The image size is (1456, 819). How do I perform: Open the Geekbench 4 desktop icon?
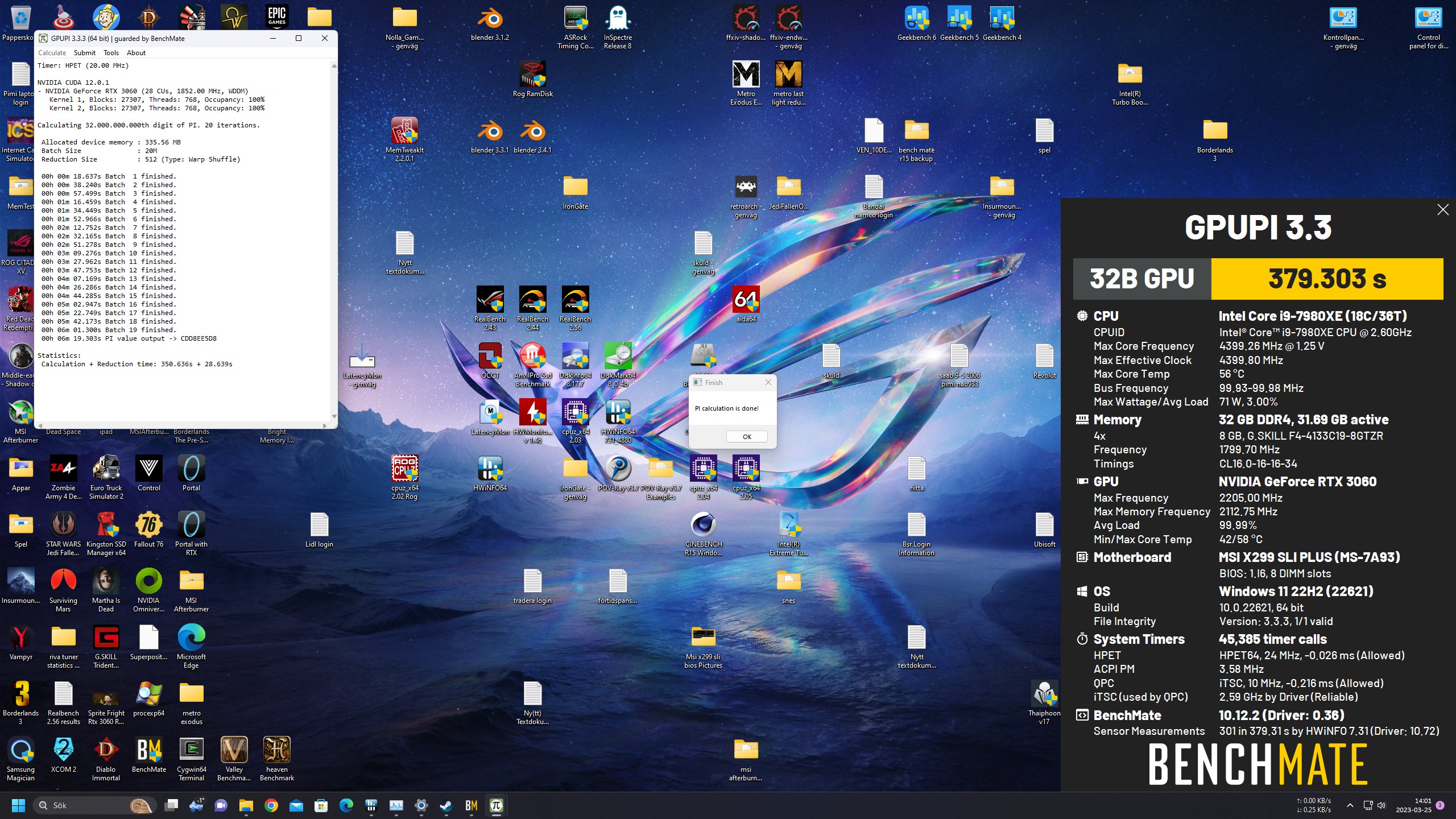coord(1002,24)
